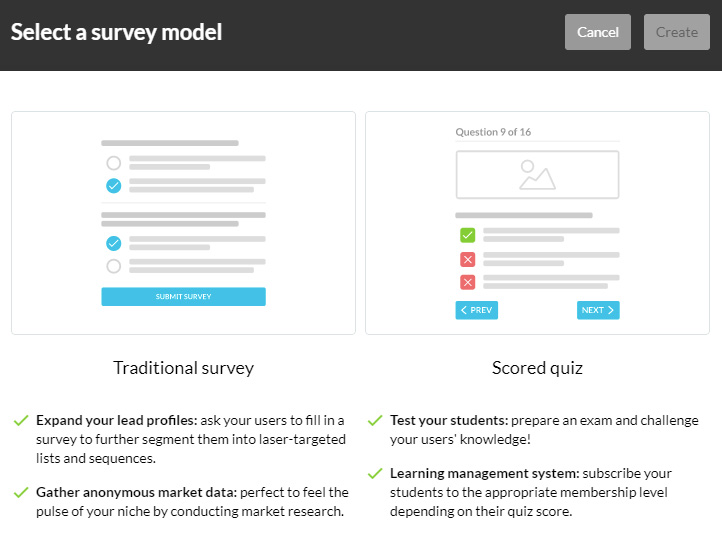Click the second red X answer box
Image resolution: width=722 pixels, height=556 pixels.
[467, 282]
